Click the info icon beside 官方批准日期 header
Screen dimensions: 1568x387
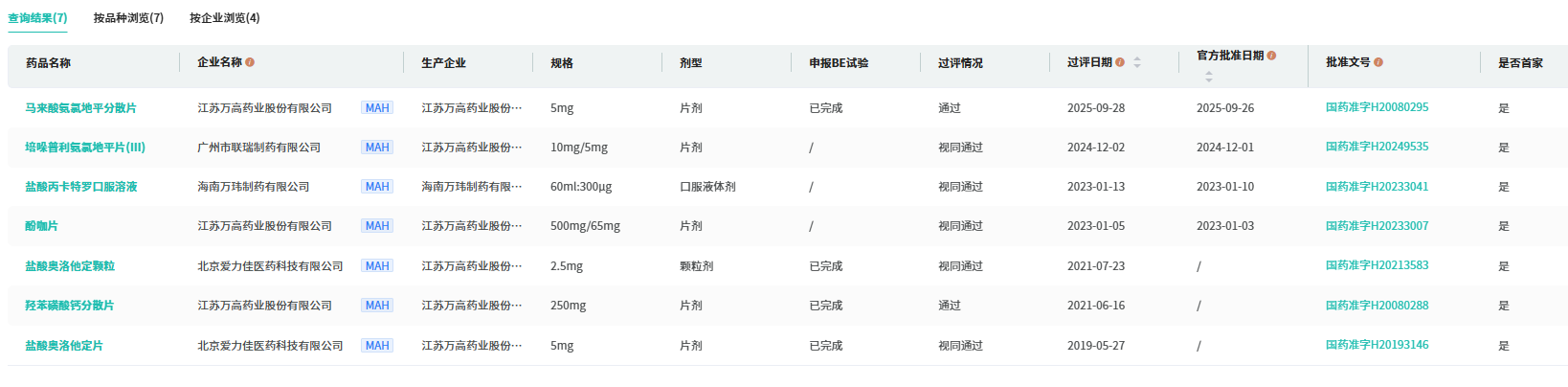[1271, 56]
